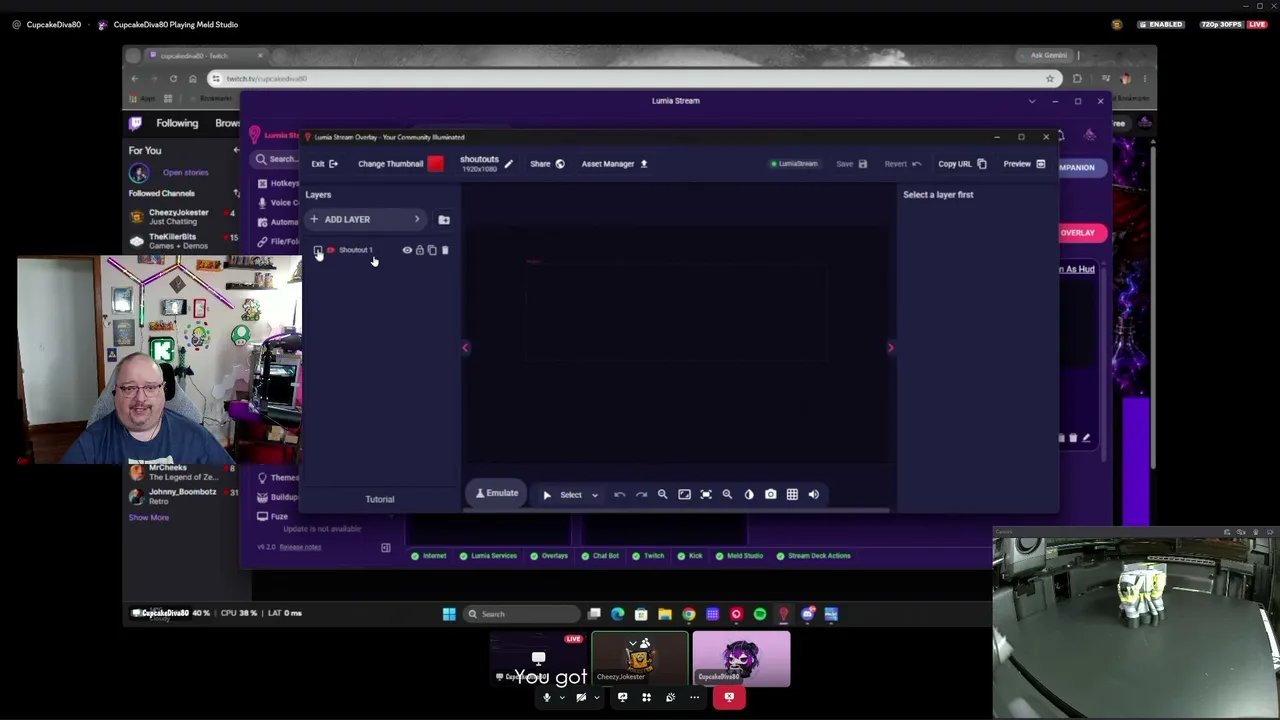Click the Twitch logo in the browser
Image resolution: width=1280 pixels, height=720 pixels.
click(135, 123)
